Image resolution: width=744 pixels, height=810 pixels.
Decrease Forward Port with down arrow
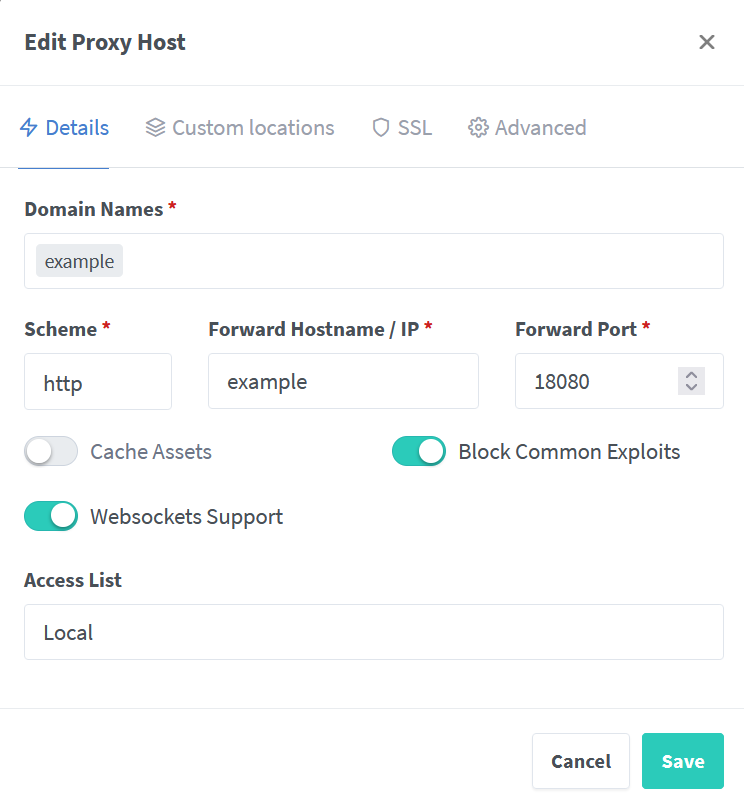click(691, 388)
